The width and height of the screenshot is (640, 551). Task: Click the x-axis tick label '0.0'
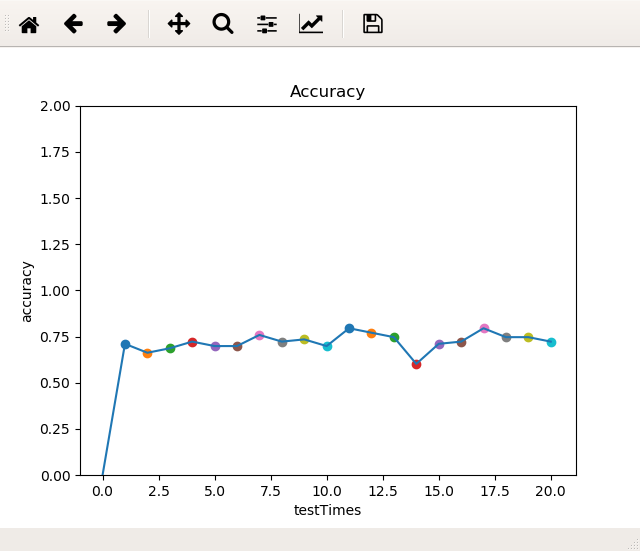pyautogui.click(x=102, y=491)
